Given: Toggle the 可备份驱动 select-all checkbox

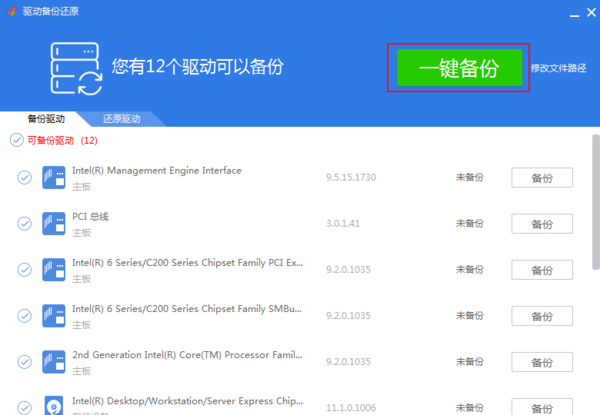Looking at the screenshot, I should coord(16,140).
